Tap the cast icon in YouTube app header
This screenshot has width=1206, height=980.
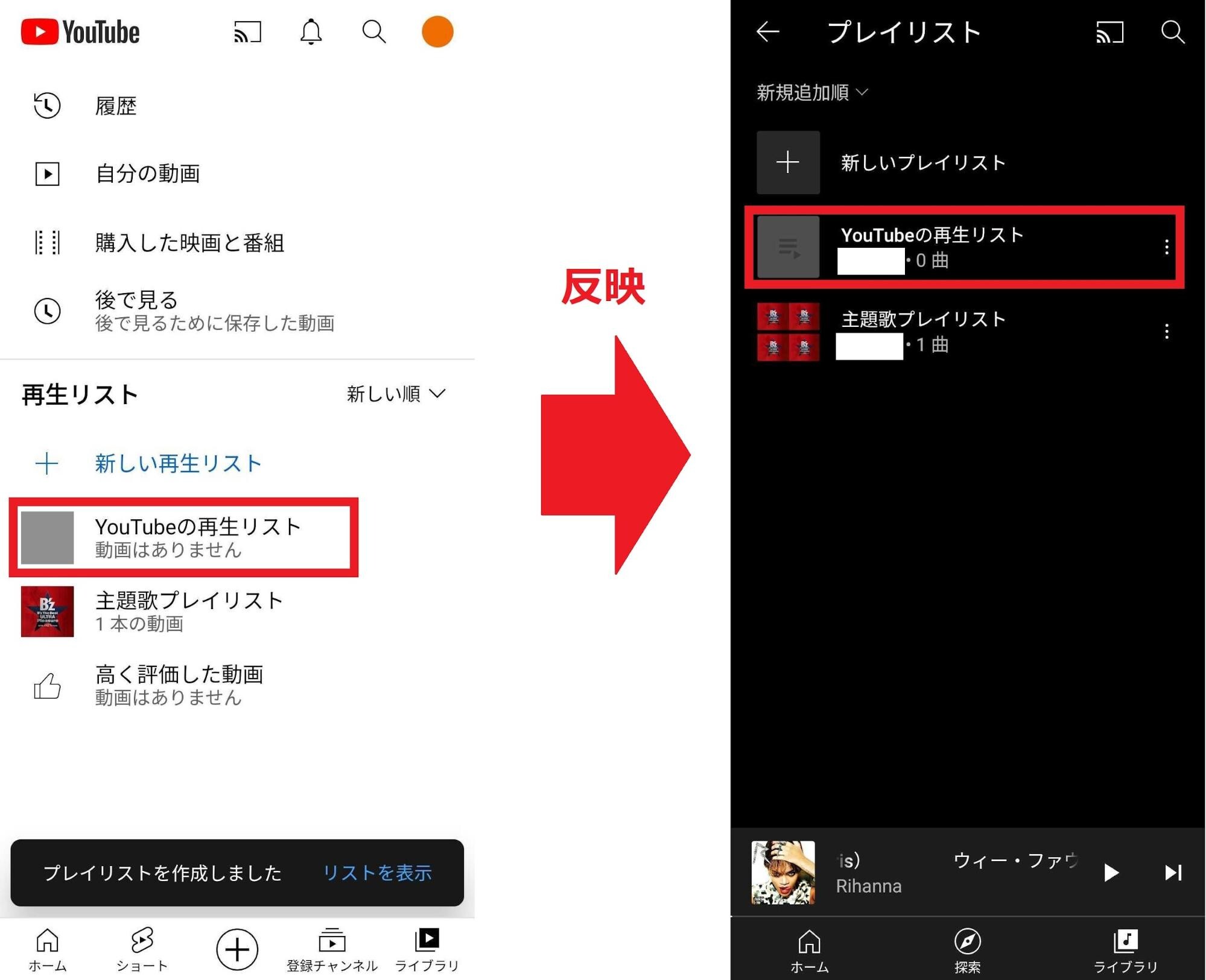247,32
